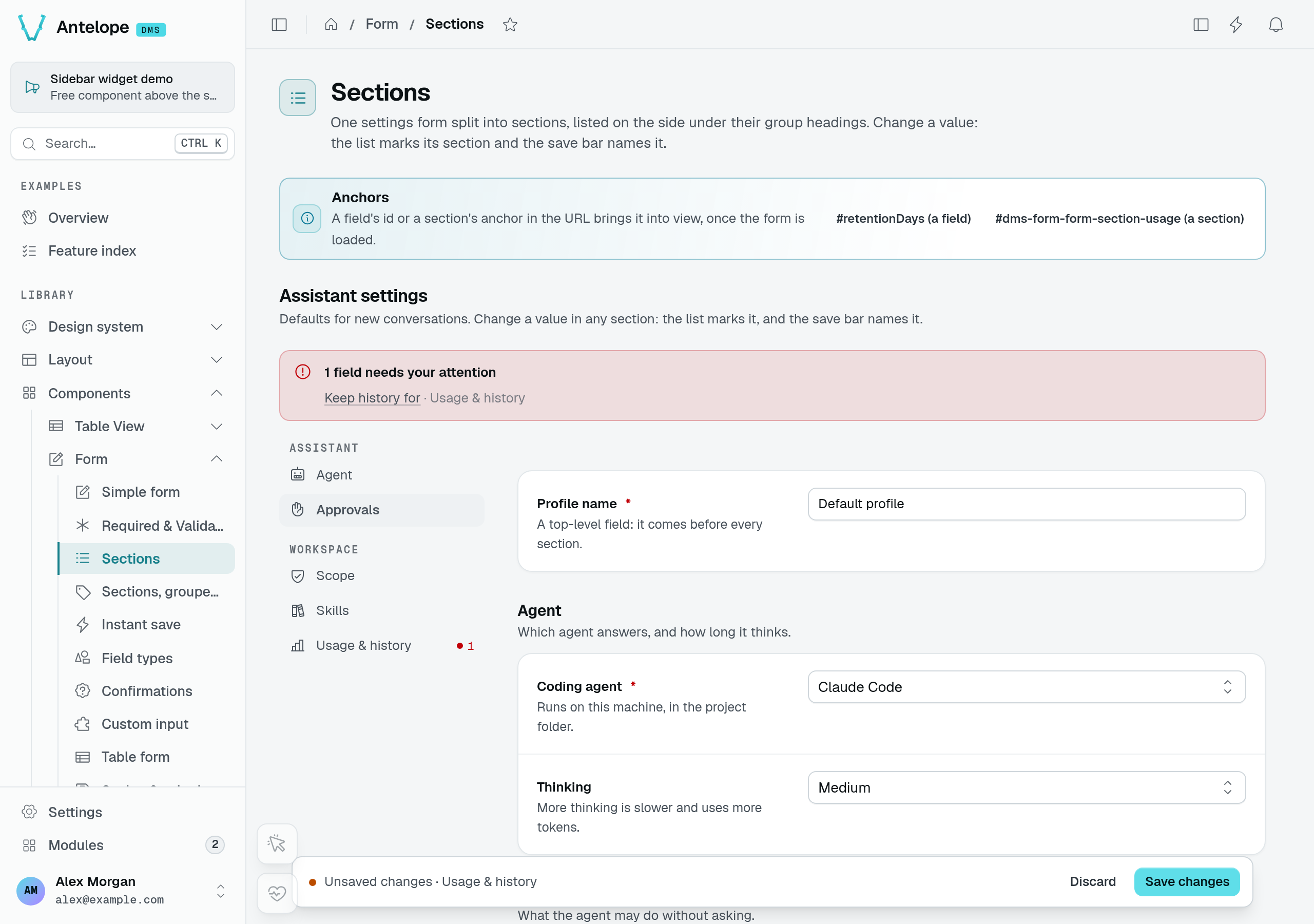Jump to the Skills section
This screenshot has height=924, width=1314.
pos(382,610)
